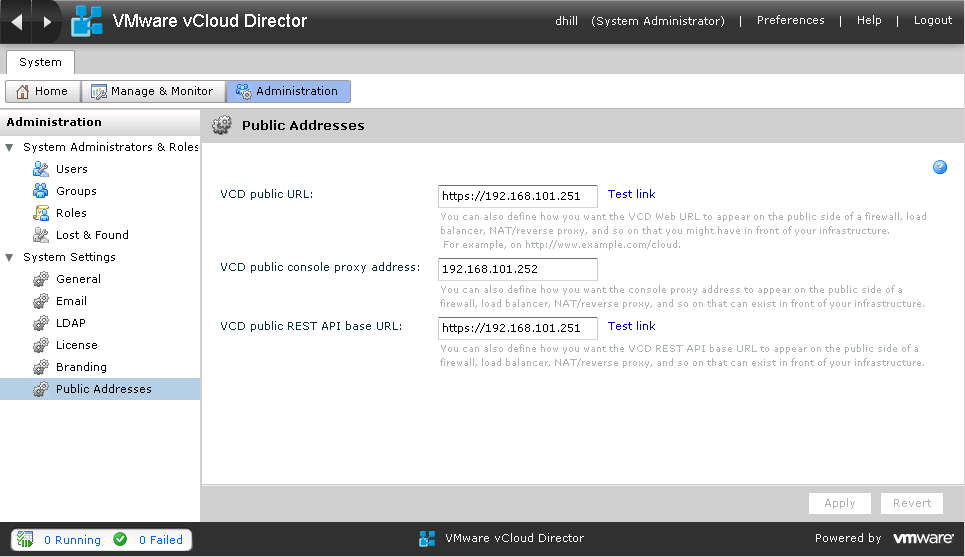965x557 pixels.
Task: Click the Users icon in sidebar
Action: click(41, 169)
